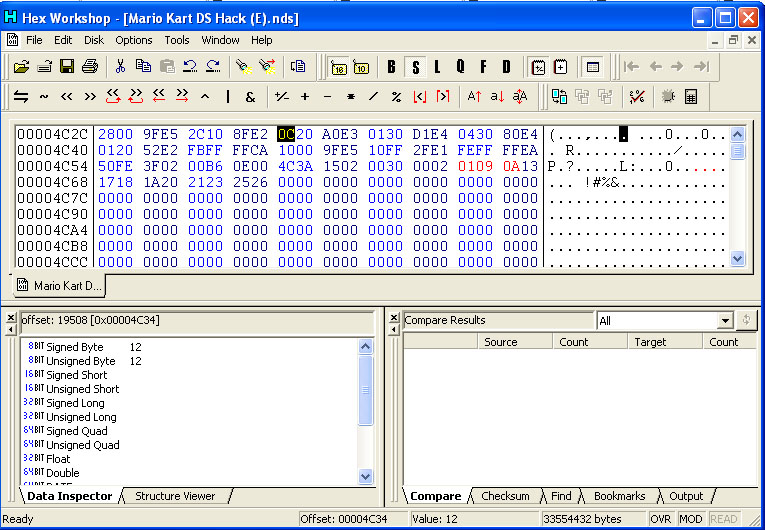
Task: Open the Window menu
Action: coord(220,40)
